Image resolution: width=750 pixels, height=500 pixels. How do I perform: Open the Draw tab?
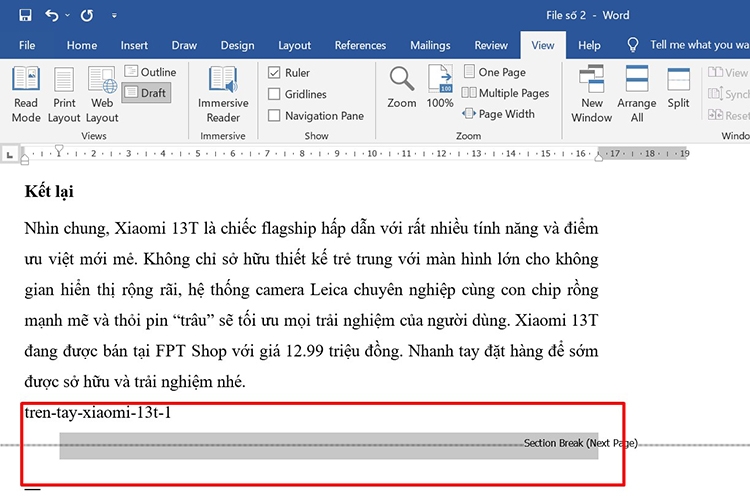[184, 45]
